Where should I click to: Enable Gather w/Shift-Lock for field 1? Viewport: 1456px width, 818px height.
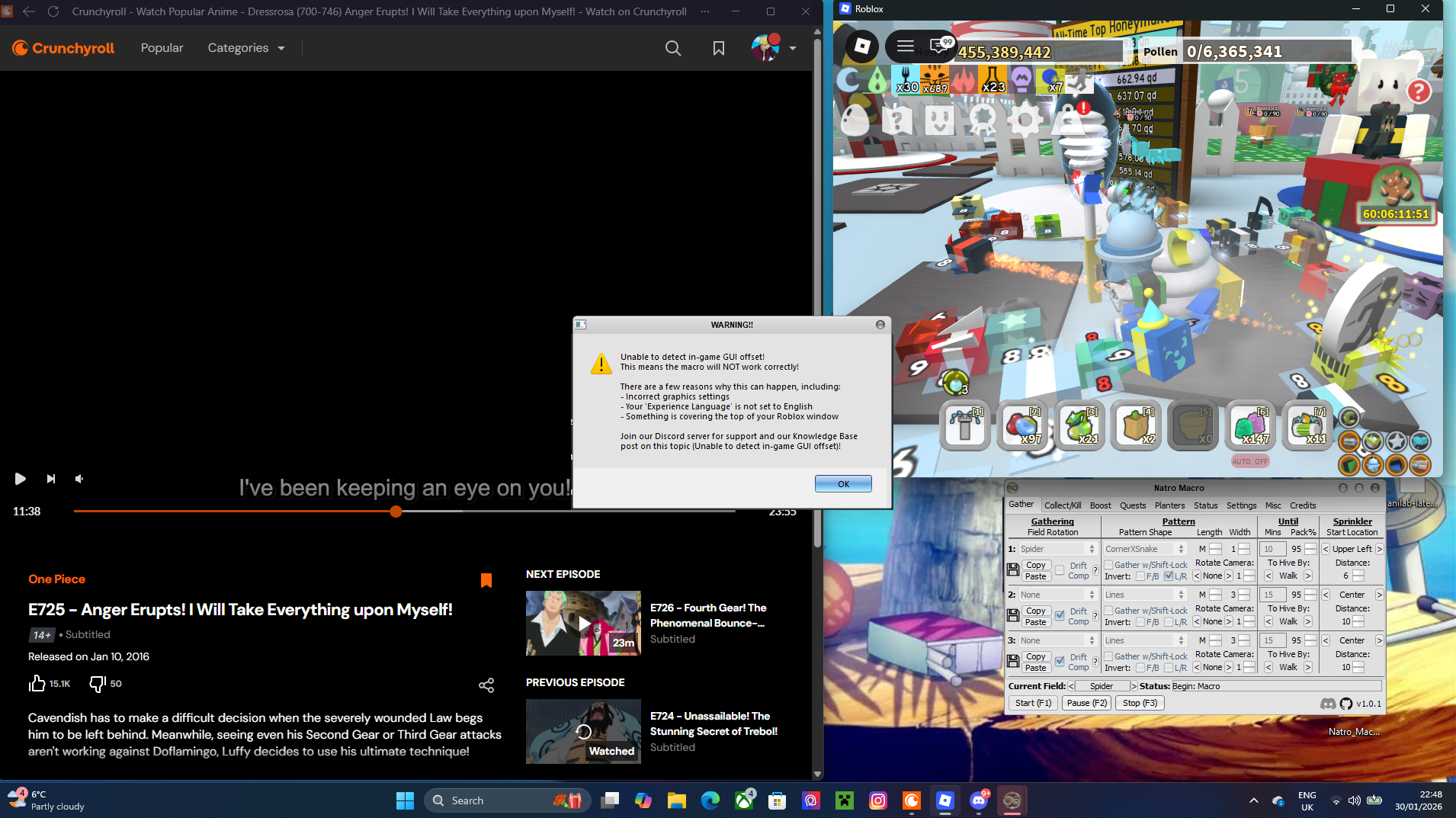(x=1108, y=565)
